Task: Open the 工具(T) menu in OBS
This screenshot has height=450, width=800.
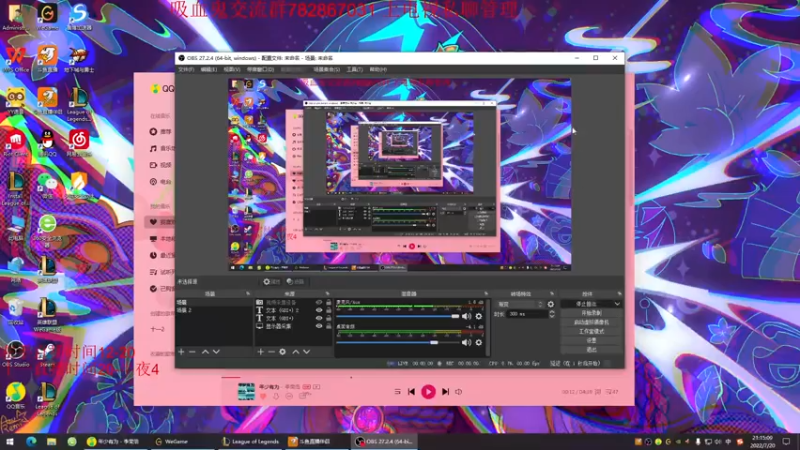Action: (355, 69)
